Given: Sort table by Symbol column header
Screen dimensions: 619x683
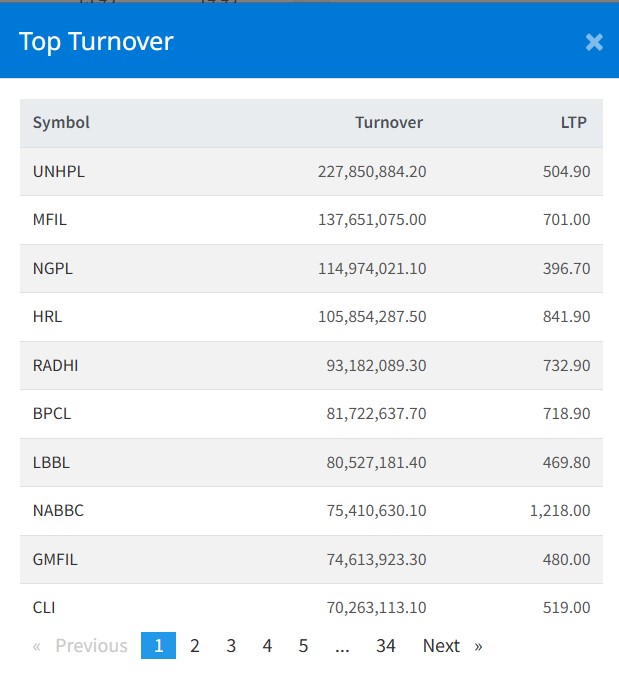Looking at the screenshot, I should [61, 123].
